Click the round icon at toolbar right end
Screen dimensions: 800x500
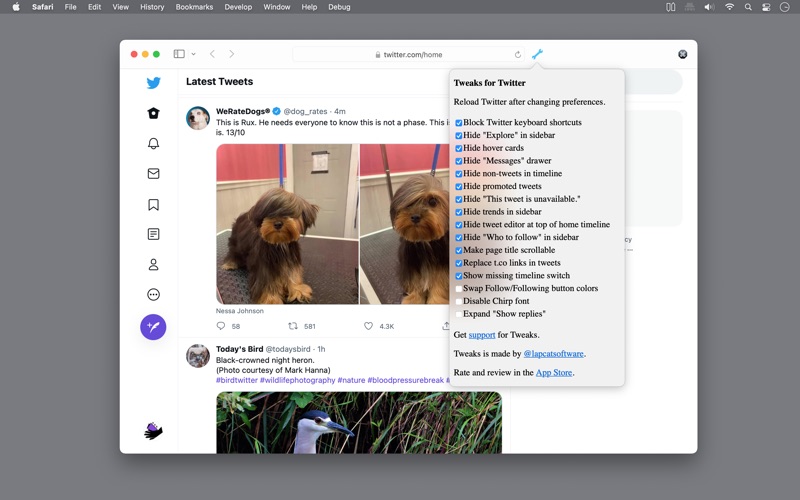point(682,54)
